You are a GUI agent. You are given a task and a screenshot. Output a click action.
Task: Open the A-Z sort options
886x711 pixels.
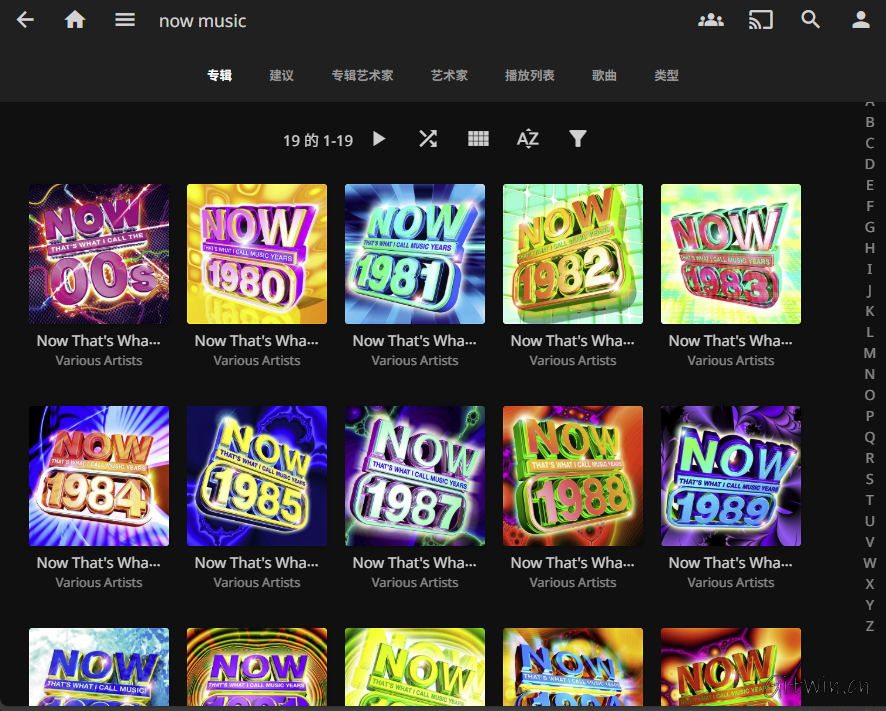(x=528, y=138)
